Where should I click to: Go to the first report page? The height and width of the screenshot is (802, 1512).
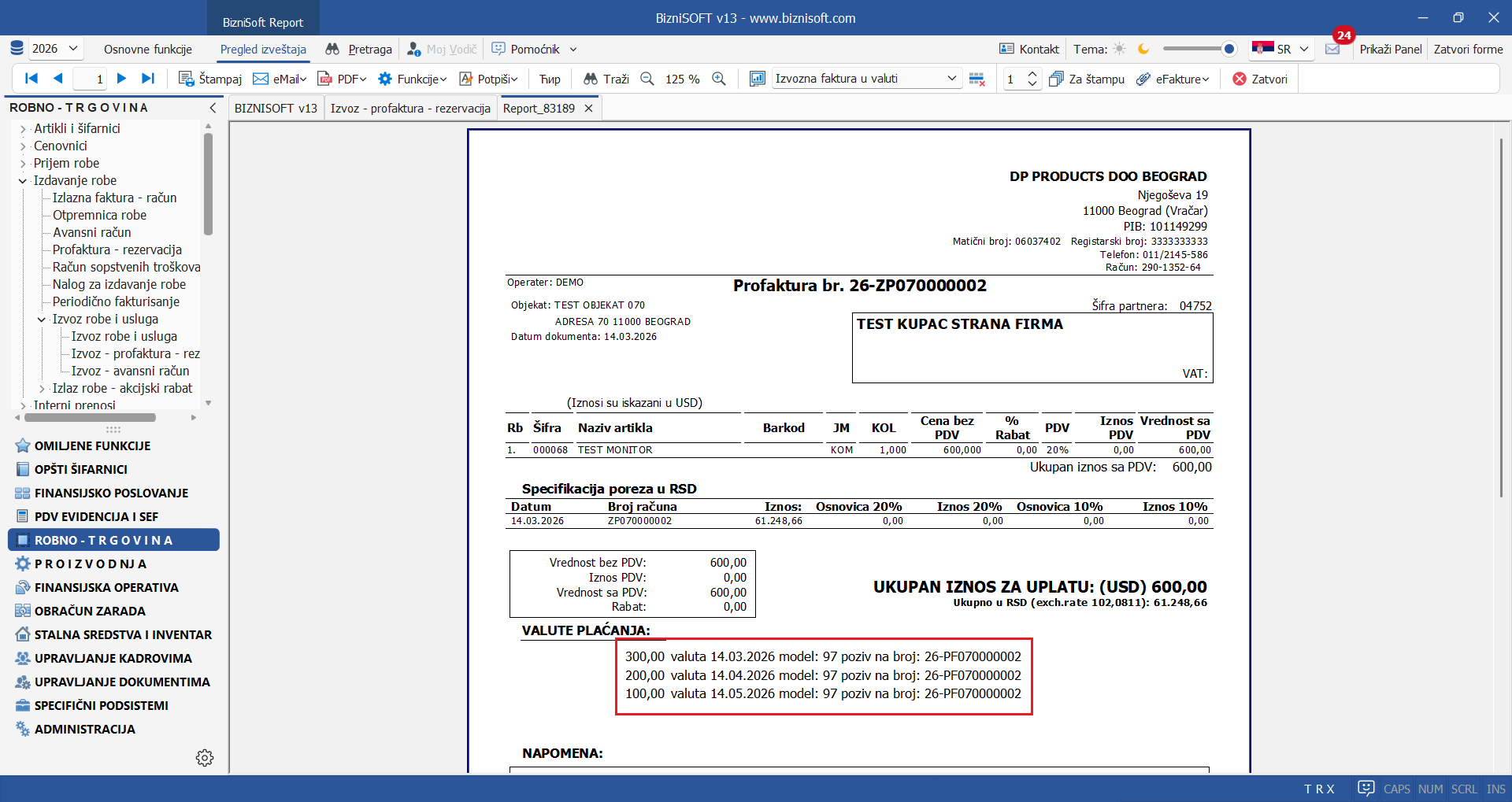click(x=31, y=79)
